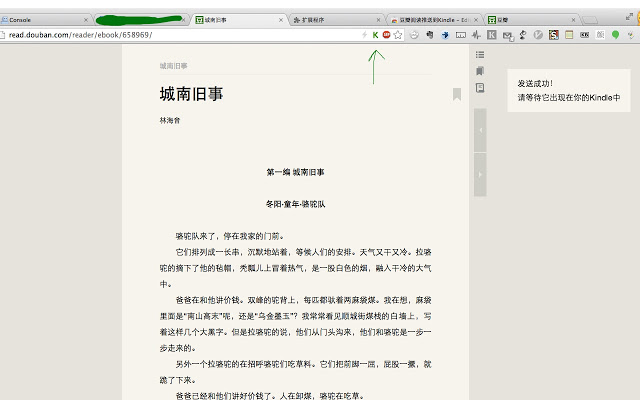
Task: Click the 发送成功! notification message
Action: point(535,84)
